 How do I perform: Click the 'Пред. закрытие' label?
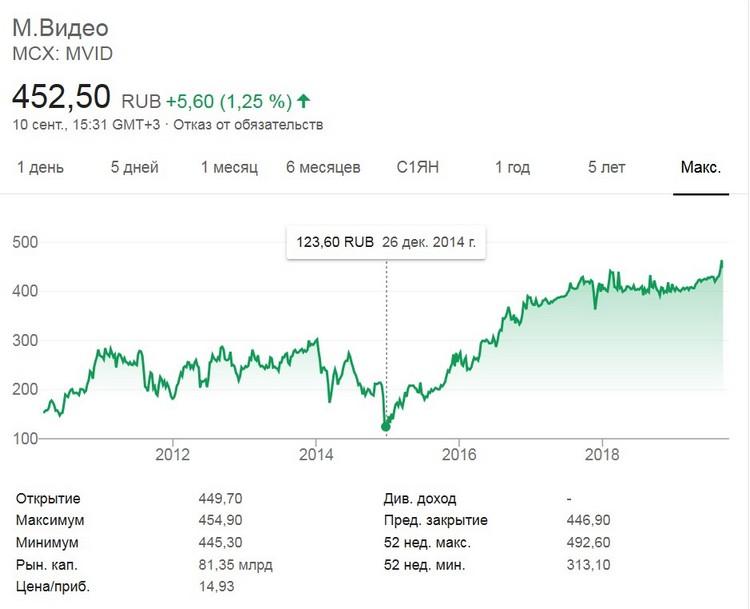[x=436, y=520]
